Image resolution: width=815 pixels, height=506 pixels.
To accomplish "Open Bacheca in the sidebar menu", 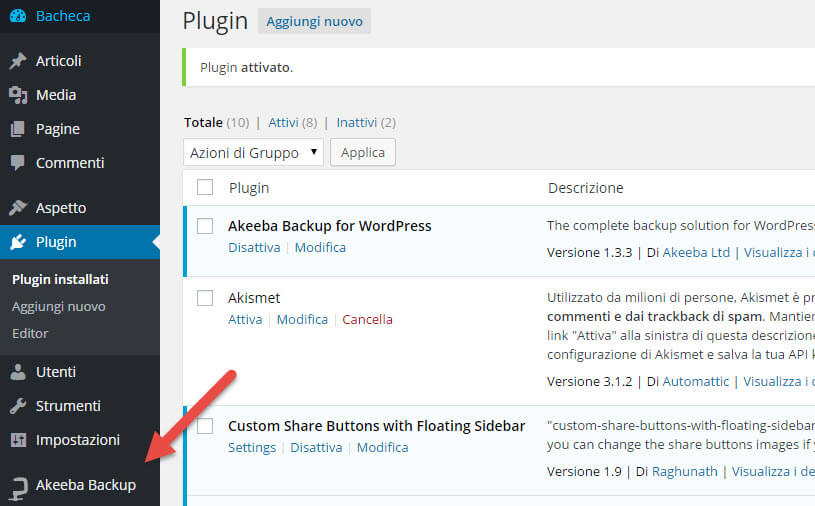I will 63,16.
